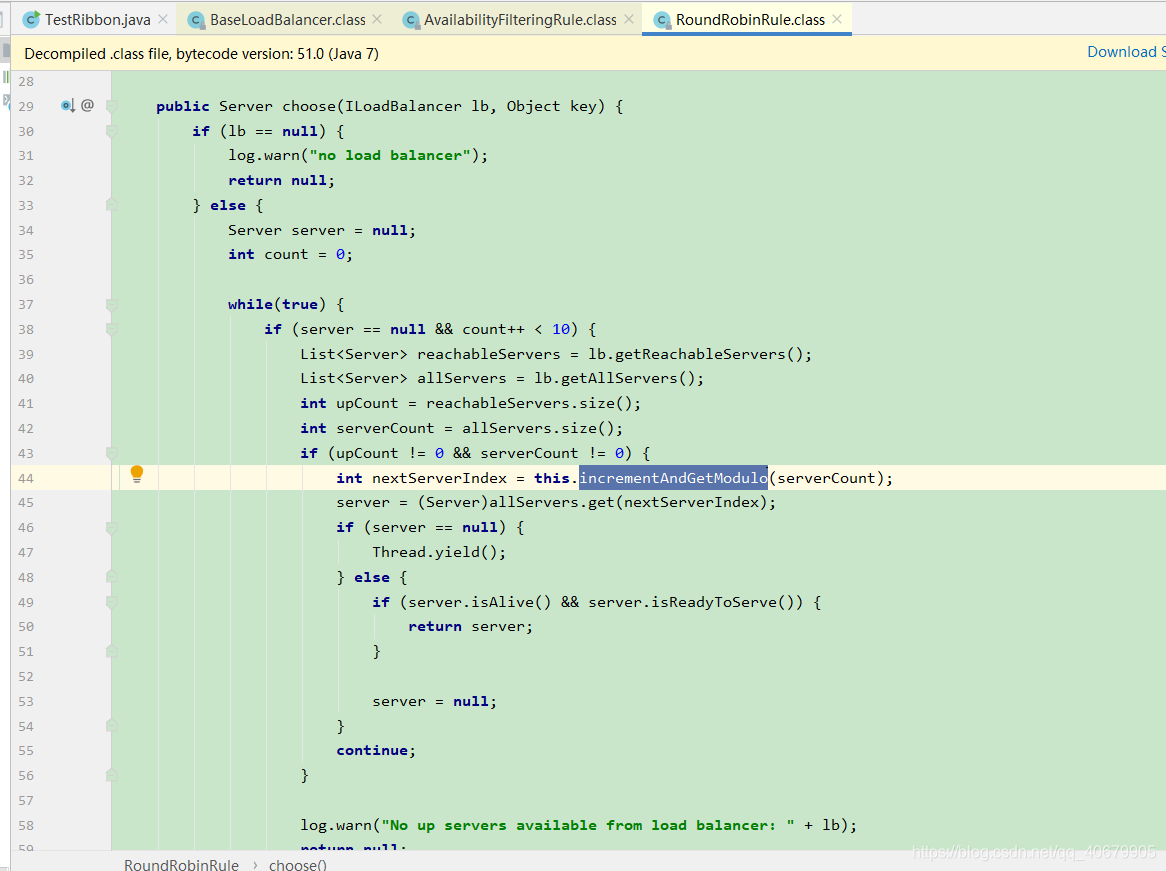
Task: Click the Download Sources link
Action: pos(1126,52)
